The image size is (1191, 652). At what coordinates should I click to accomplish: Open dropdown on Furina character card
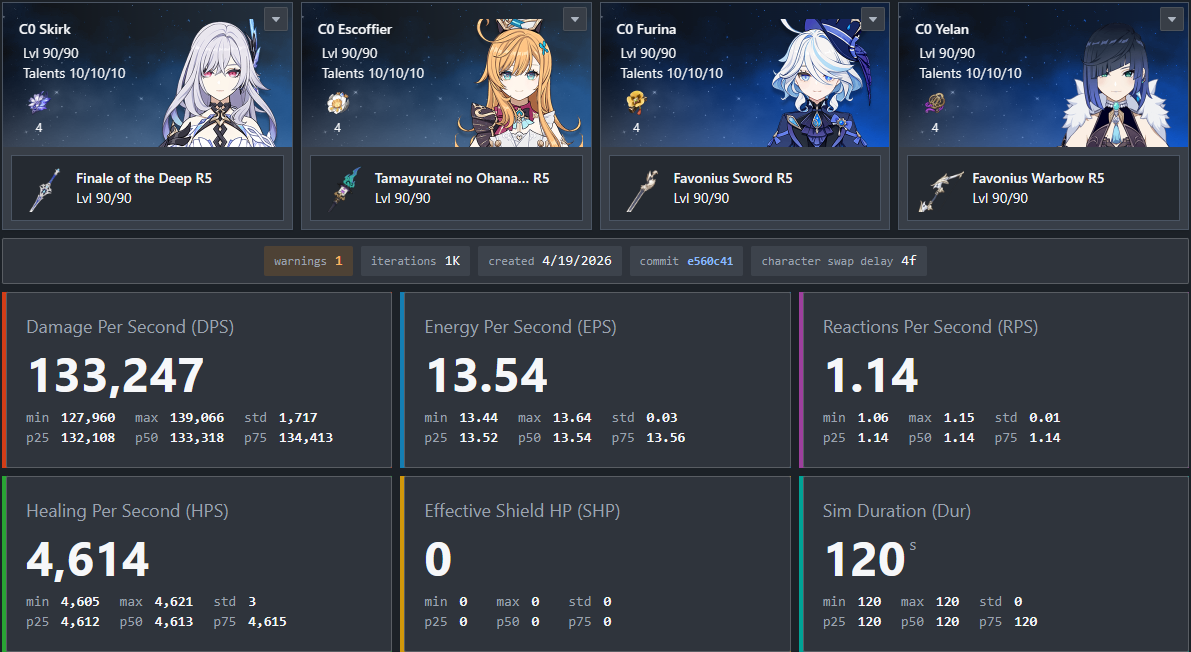[874, 19]
